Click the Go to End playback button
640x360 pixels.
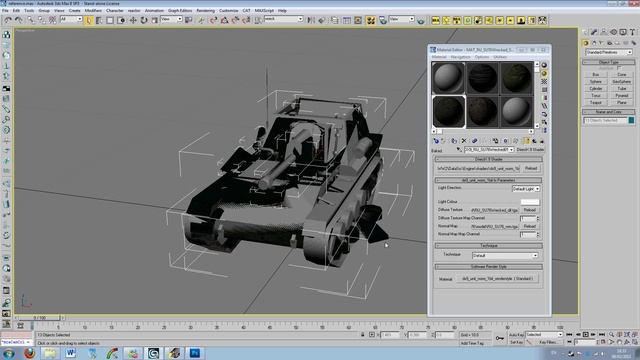coord(602,335)
